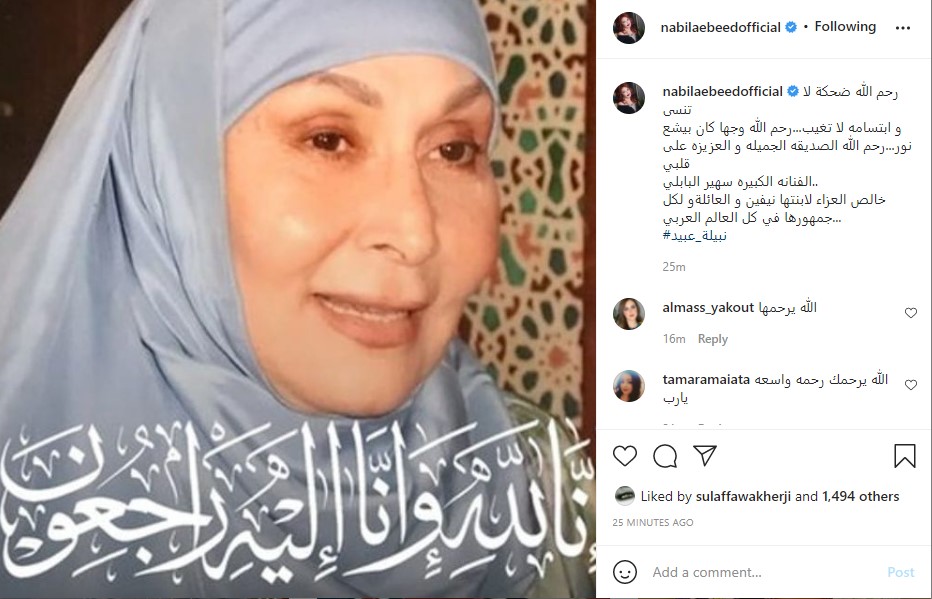Toggle the Following button in header

tap(845, 27)
